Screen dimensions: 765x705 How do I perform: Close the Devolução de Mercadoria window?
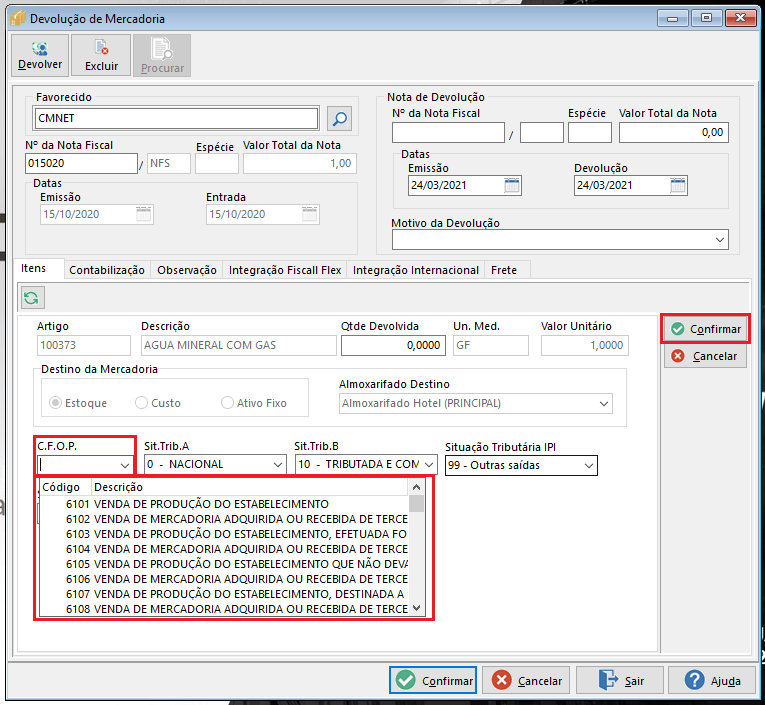(741, 19)
